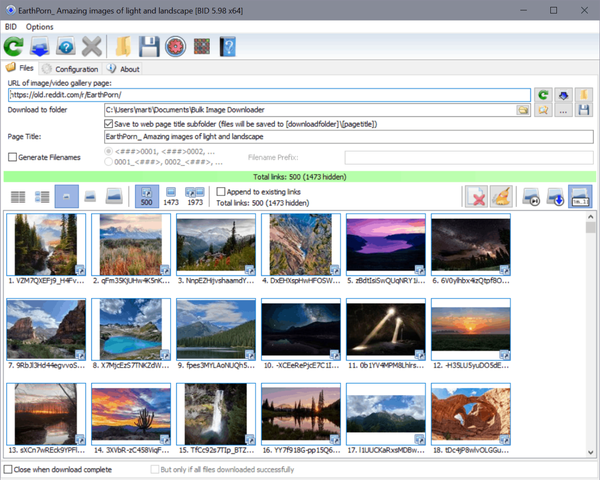Click the floppy disk save icon in toolbar

point(150,46)
